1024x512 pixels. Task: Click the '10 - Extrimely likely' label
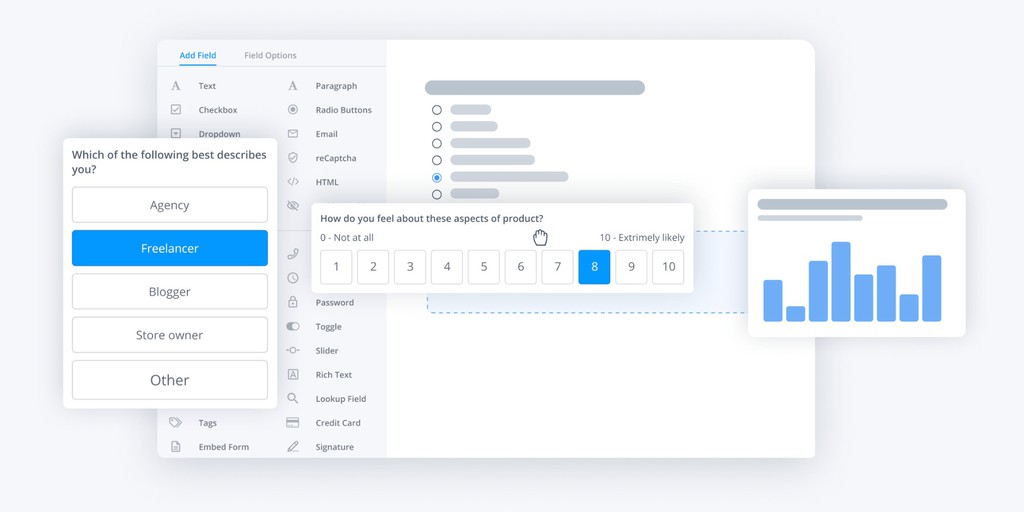point(642,238)
